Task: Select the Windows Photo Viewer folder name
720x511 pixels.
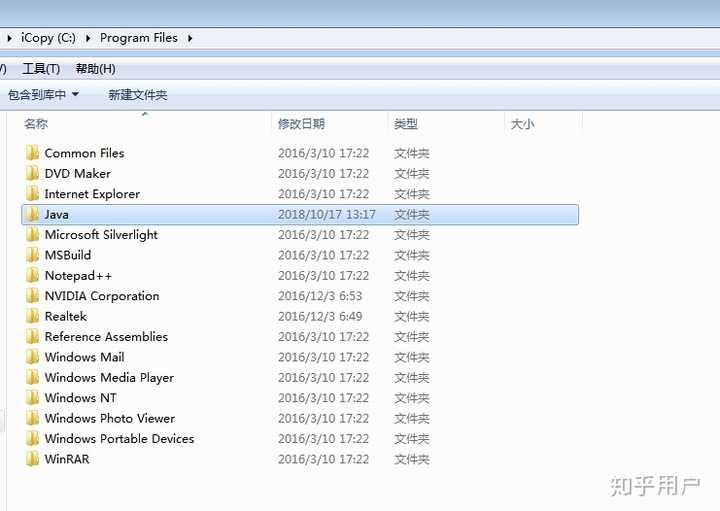Action: pos(110,418)
